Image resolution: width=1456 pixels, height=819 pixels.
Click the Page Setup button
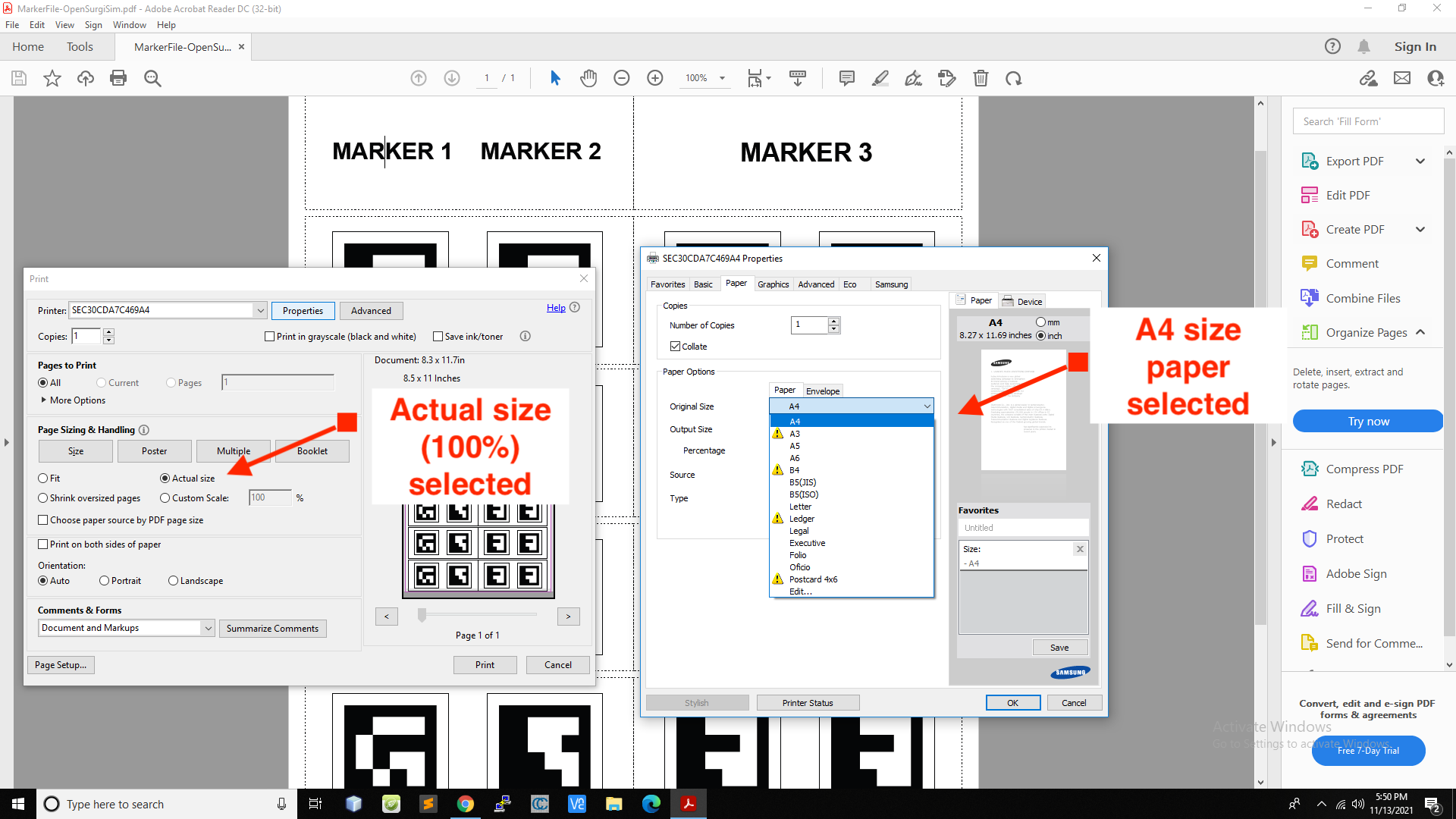click(61, 665)
